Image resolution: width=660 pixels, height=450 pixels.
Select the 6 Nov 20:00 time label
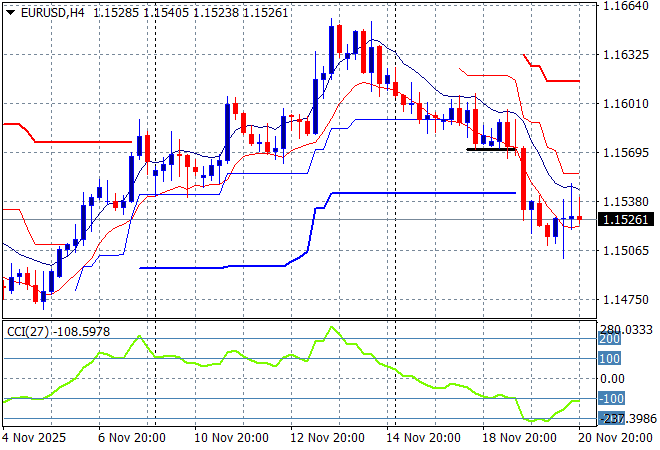pyautogui.click(x=132, y=438)
